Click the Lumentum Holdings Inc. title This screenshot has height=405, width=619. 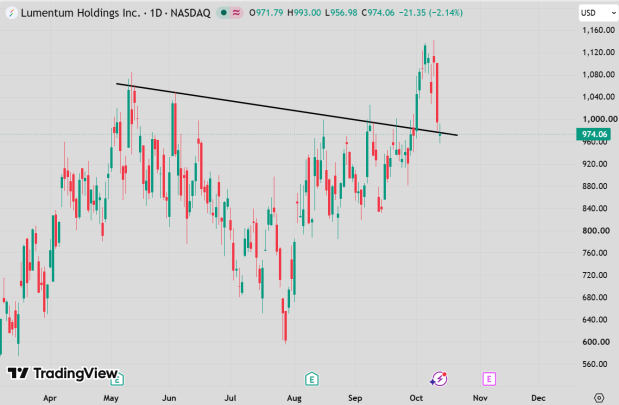point(81,13)
